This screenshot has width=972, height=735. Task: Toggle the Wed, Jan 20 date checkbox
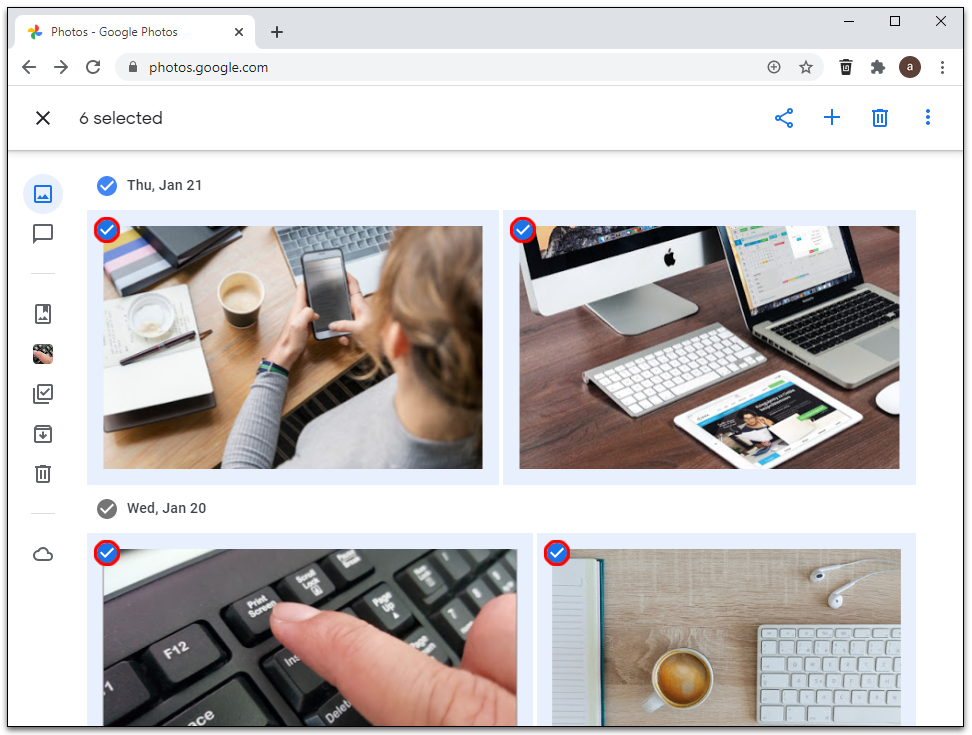(107, 509)
